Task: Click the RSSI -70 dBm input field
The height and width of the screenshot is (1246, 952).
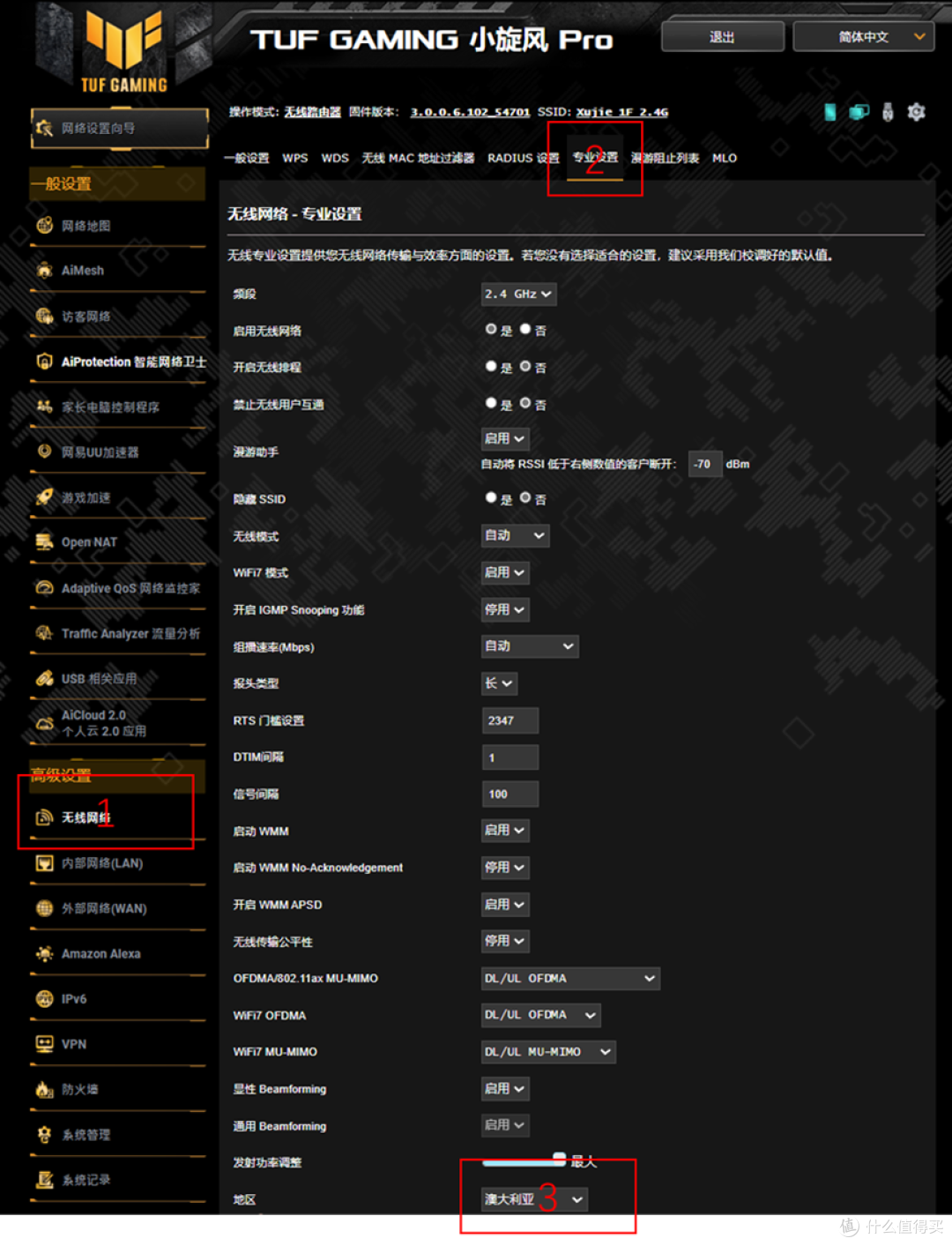Action: point(704,464)
